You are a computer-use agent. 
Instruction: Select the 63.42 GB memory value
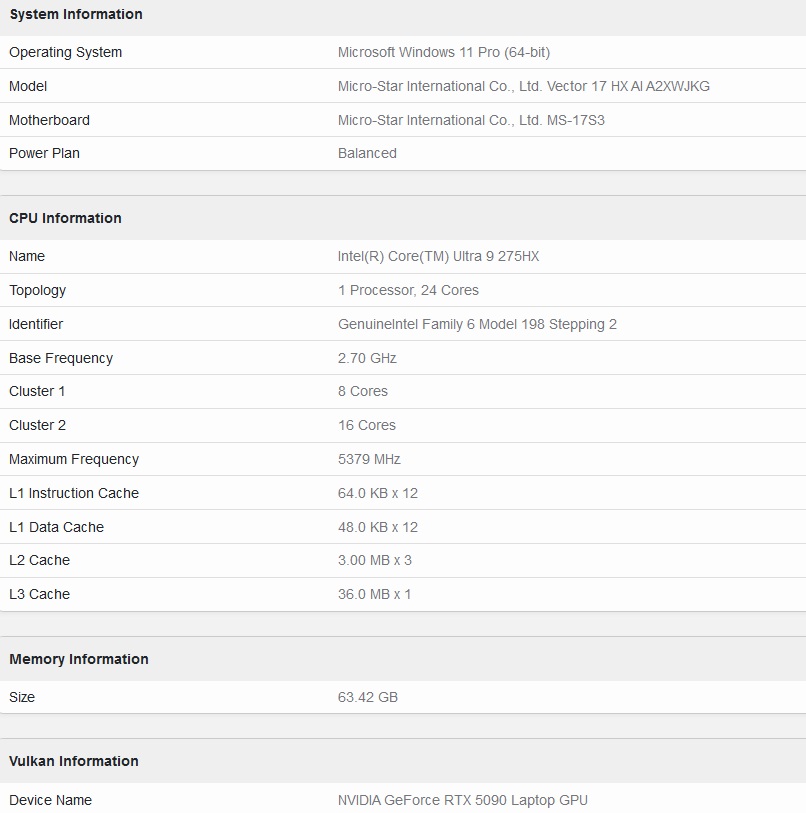368,697
